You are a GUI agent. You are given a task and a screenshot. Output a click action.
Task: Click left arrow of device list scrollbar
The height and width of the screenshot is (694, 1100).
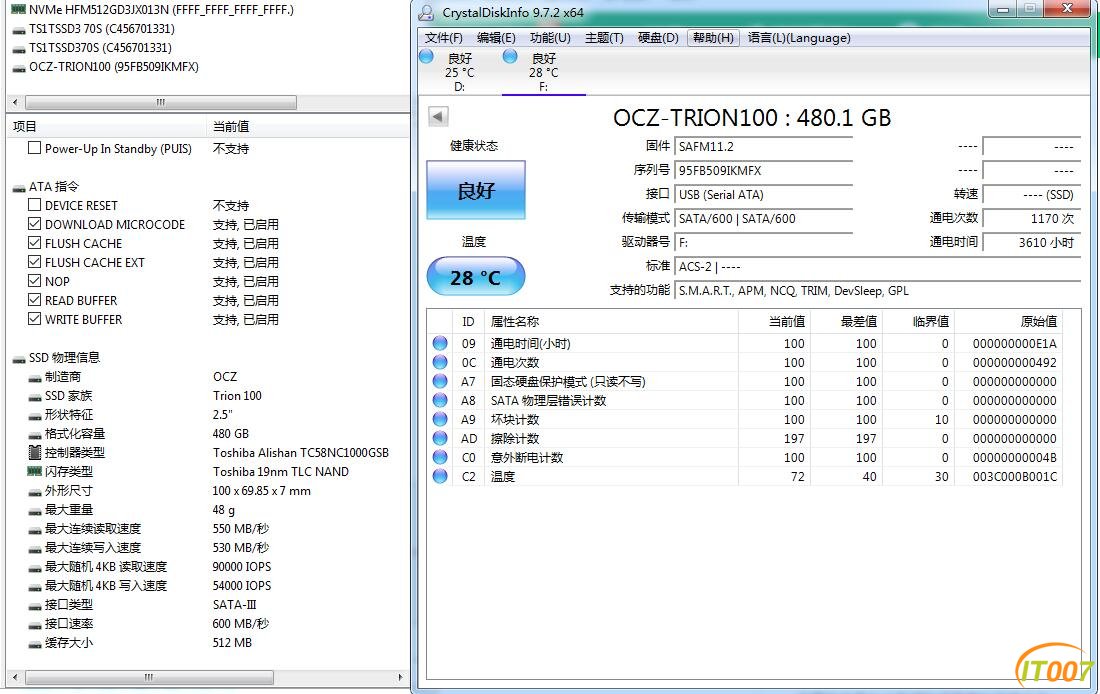point(15,102)
